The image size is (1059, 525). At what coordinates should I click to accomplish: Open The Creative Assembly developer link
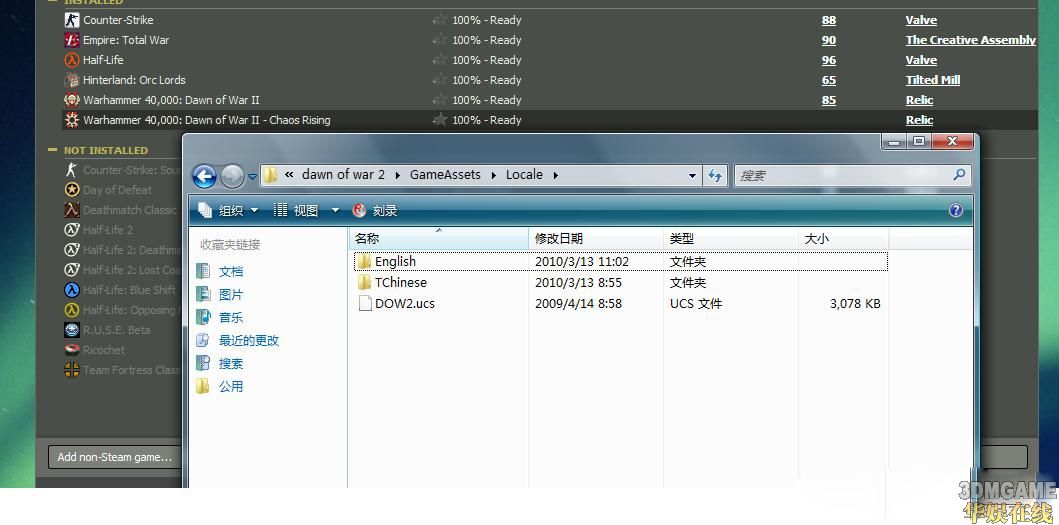coord(971,40)
